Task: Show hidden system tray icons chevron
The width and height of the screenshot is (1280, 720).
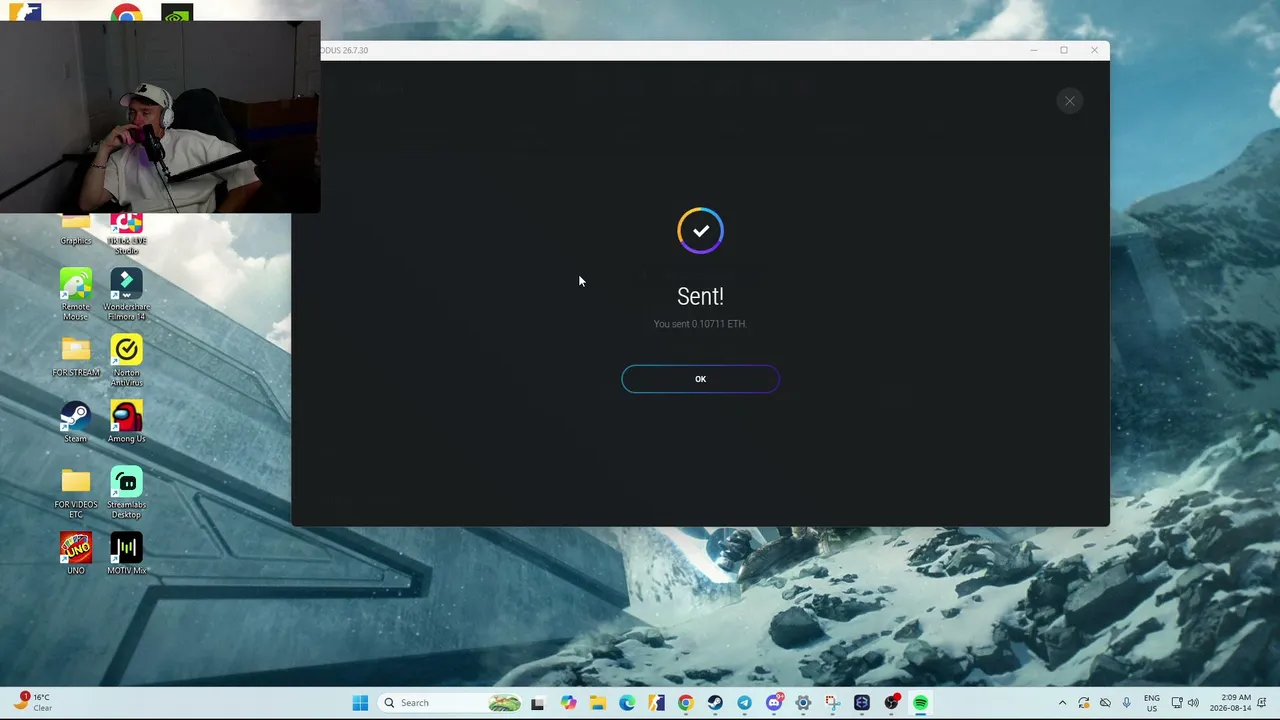Action: tap(1062, 703)
